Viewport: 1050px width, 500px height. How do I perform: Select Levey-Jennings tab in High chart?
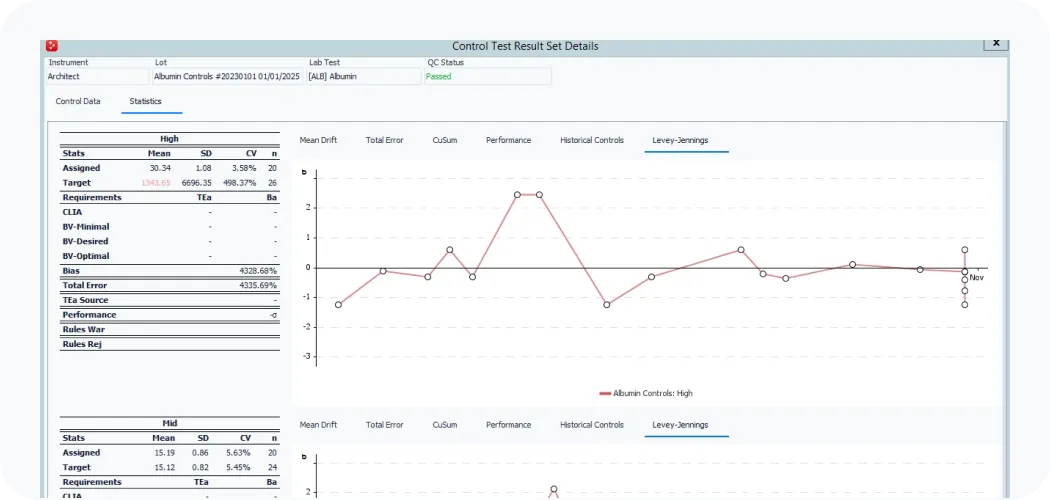tap(680, 141)
